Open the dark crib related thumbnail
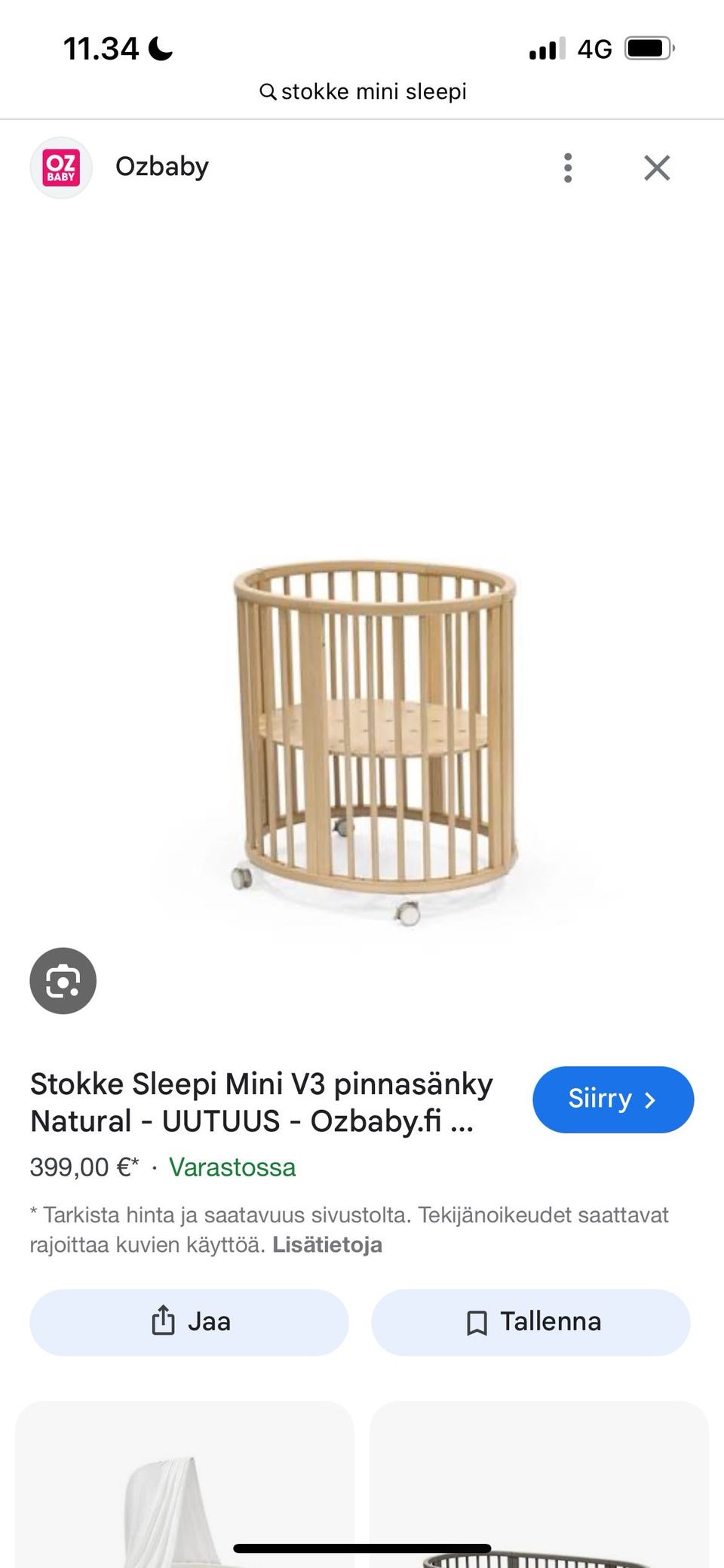Screen dimensions: 724x1568 tap(539, 1484)
